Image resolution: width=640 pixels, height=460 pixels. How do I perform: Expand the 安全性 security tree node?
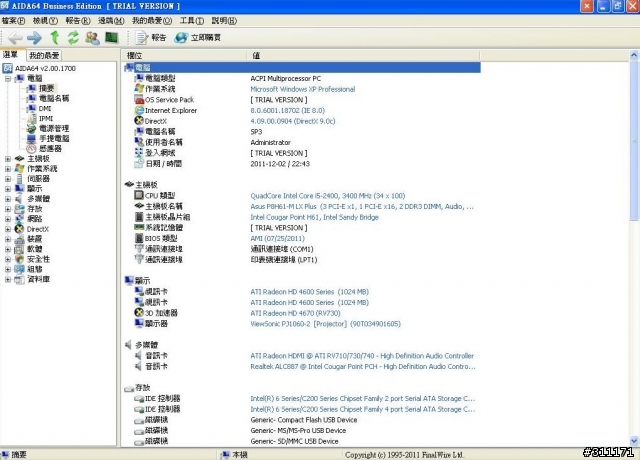(8, 259)
